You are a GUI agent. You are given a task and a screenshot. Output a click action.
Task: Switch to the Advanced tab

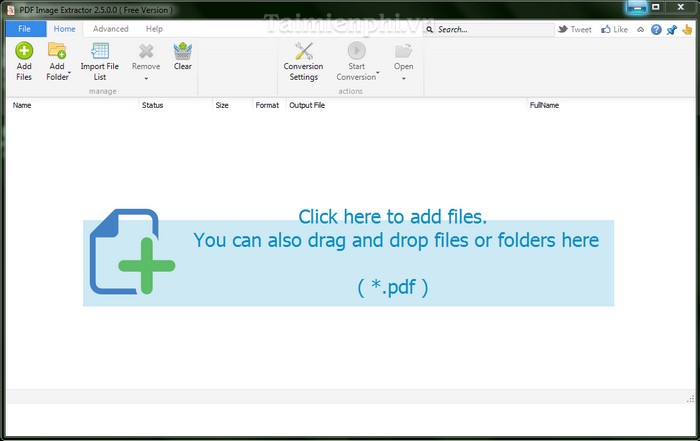pyautogui.click(x=111, y=29)
